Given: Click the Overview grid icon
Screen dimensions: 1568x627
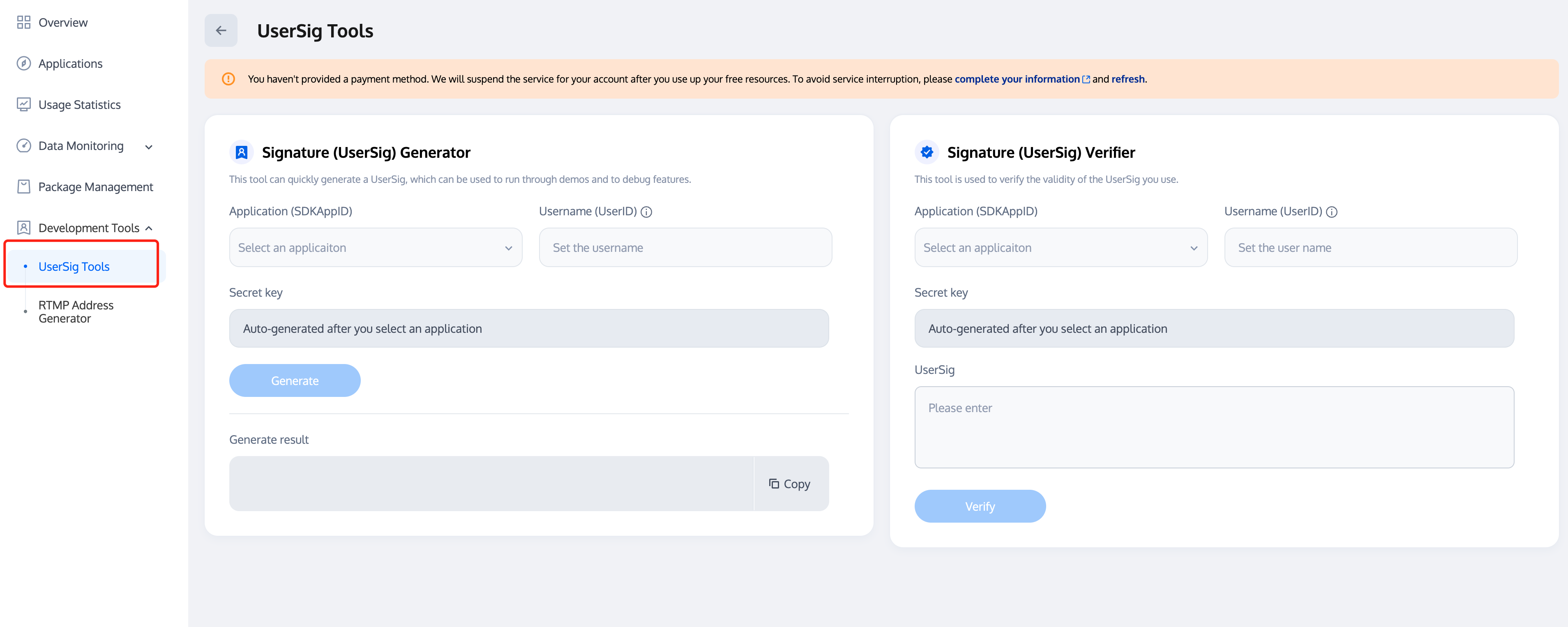Looking at the screenshot, I should click(x=24, y=23).
